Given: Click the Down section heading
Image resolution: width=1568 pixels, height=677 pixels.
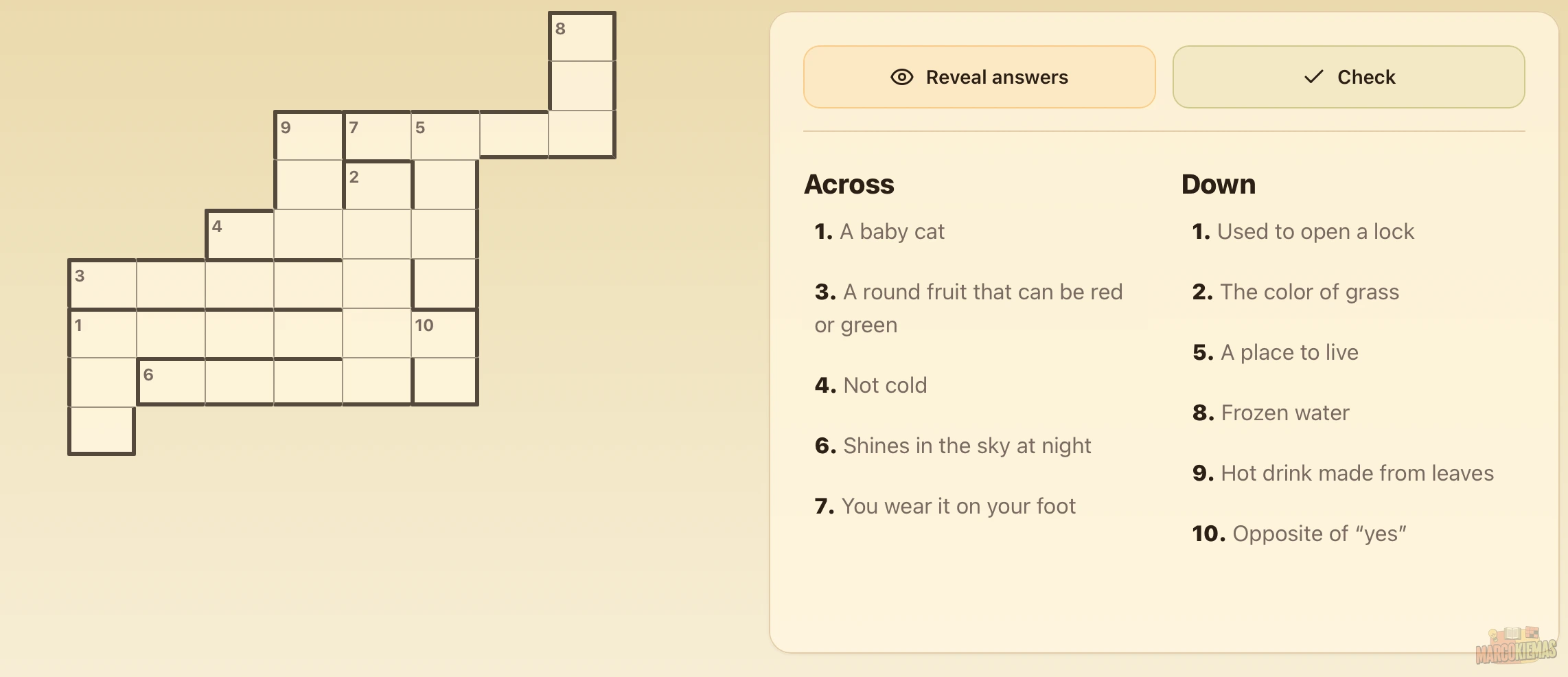Looking at the screenshot, I should pyautogui.click(x=1218, y=183).
